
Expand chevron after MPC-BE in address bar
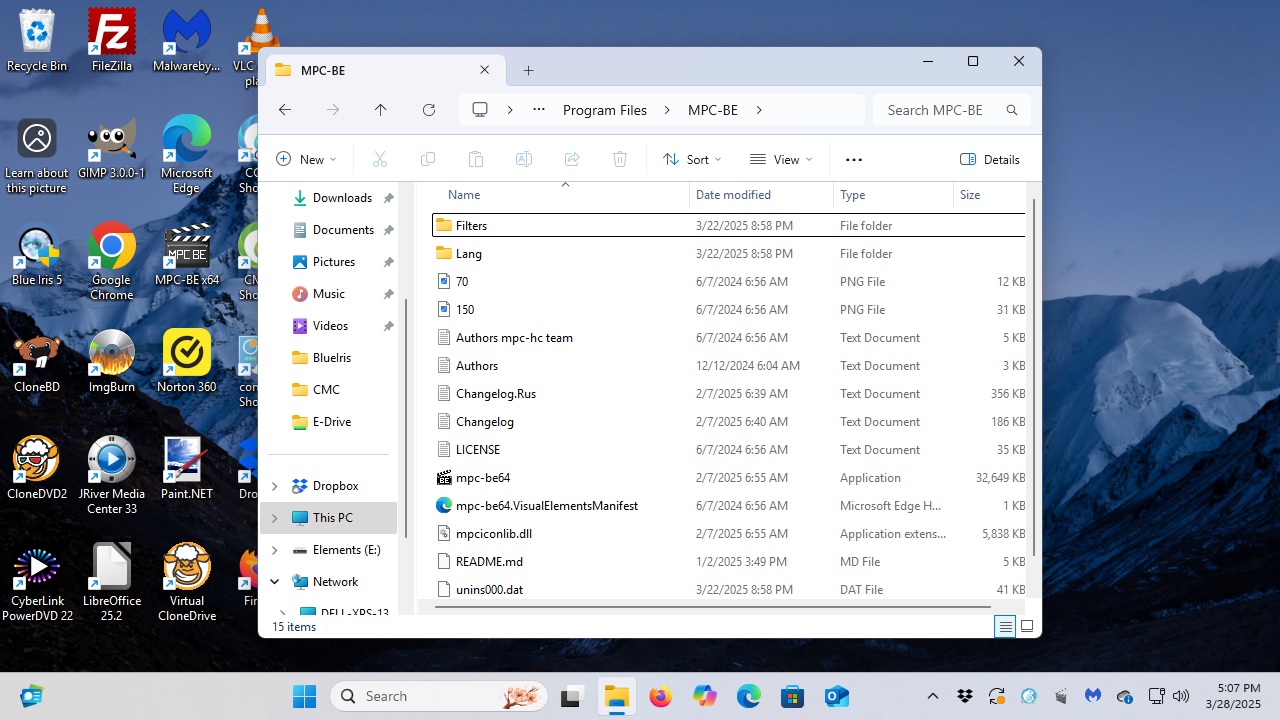pyautogui.click(x=759, y=110)
